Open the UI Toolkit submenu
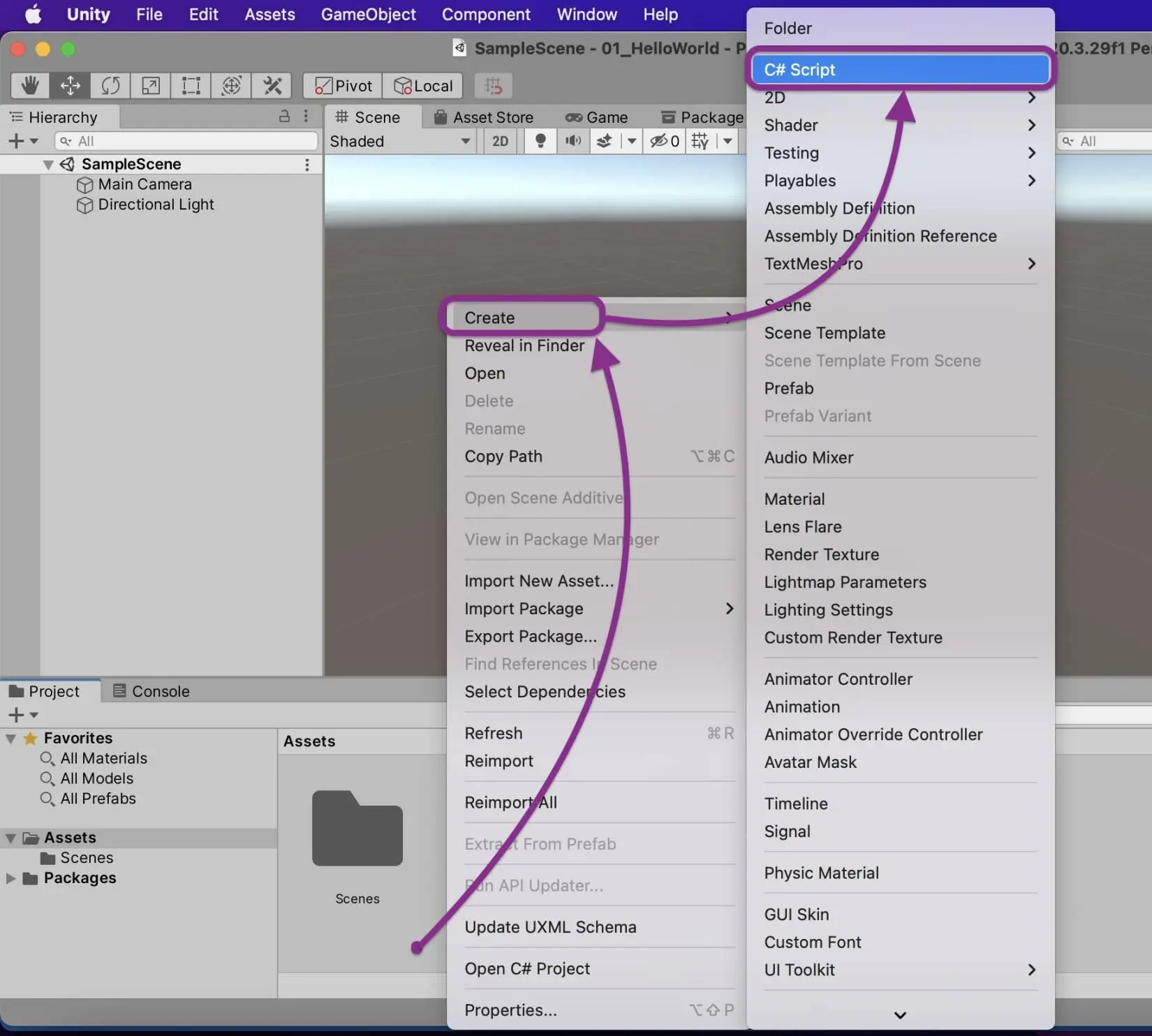 point(900,970)
